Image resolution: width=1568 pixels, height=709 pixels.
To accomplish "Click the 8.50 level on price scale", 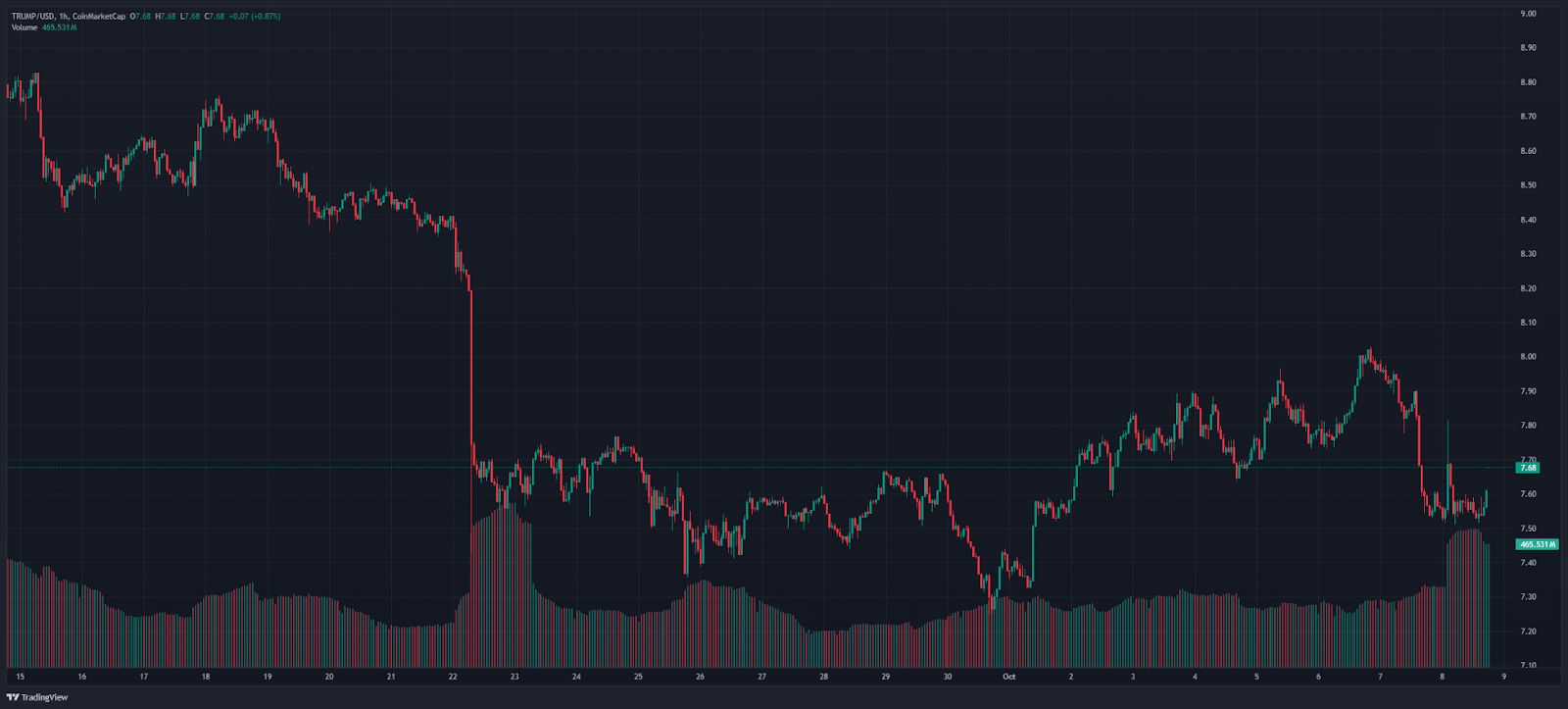I will (1528, 185).
